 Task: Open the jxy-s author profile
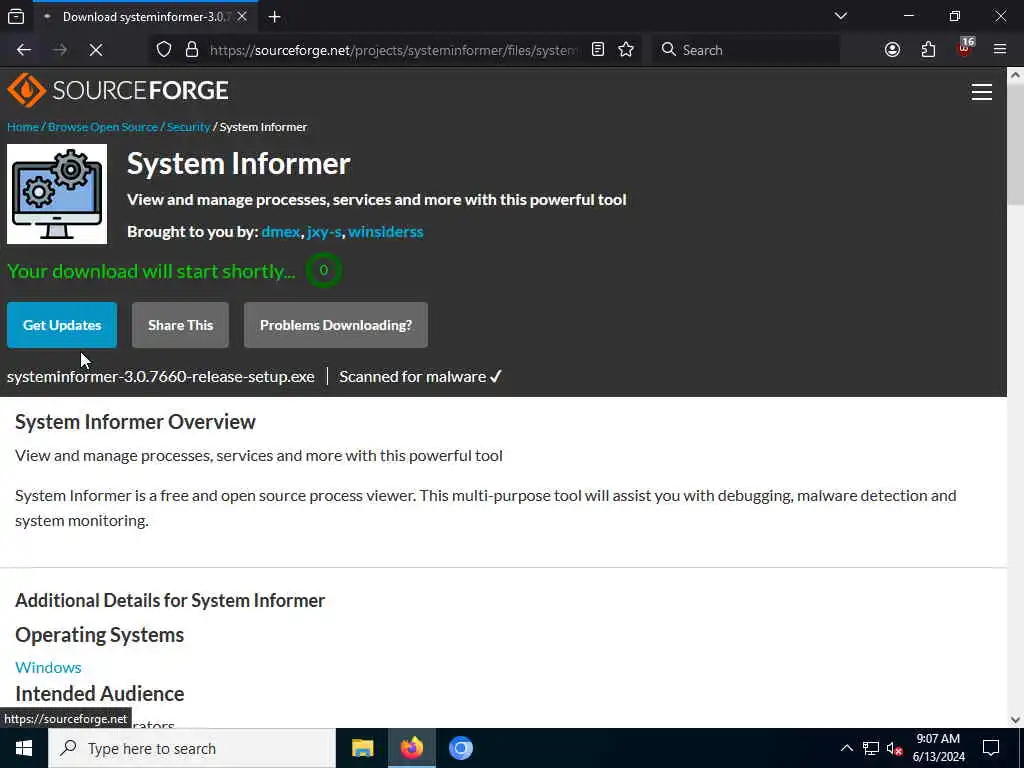click(x=324, y=232)
